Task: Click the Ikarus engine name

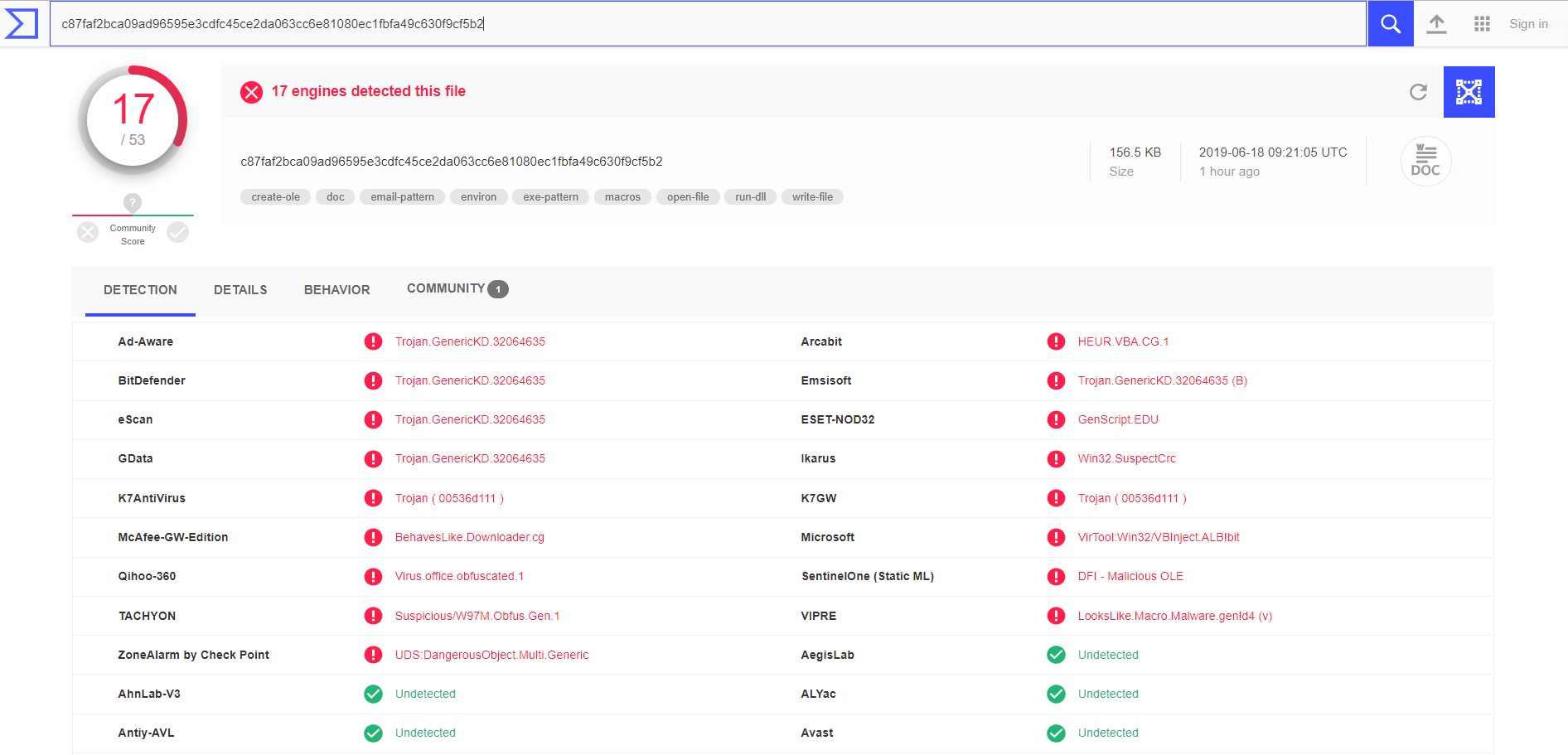Action: [818, 458]
